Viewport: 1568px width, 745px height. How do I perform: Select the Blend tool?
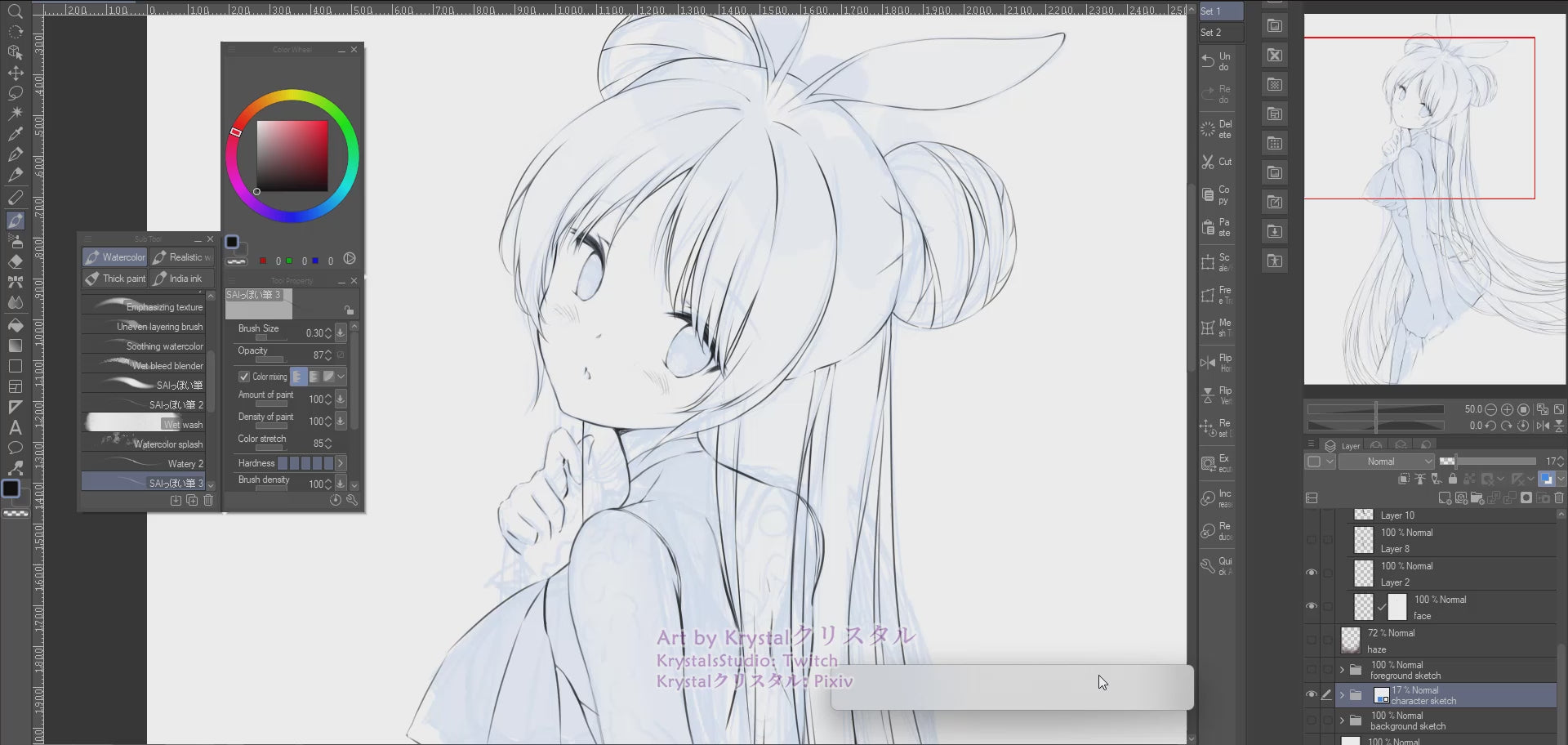click(15, 303)
